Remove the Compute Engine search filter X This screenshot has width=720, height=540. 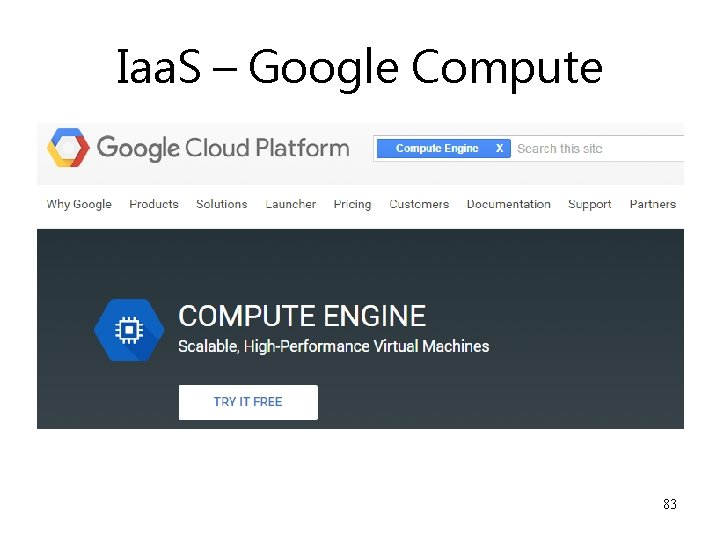tap(499, 148)
